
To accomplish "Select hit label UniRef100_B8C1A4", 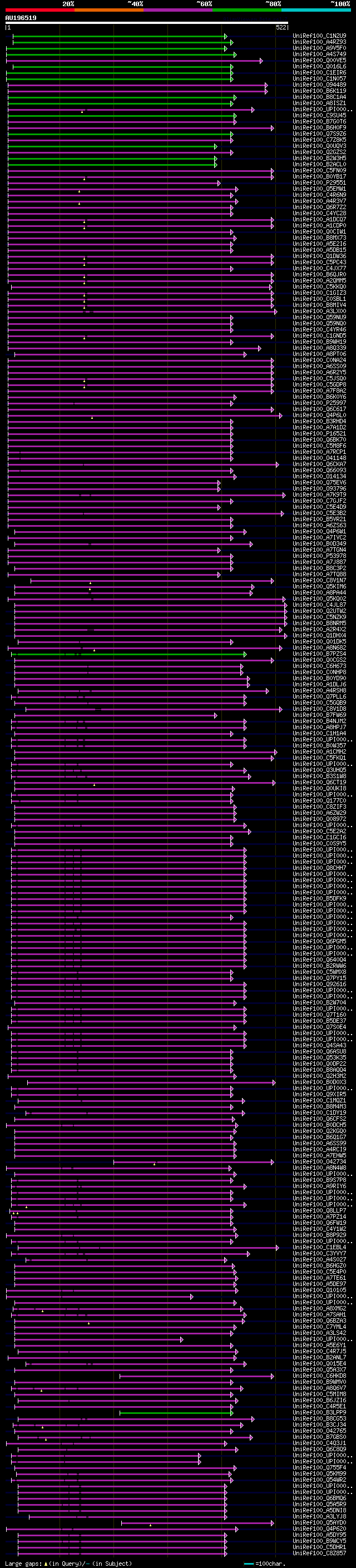I will (319, 97).
